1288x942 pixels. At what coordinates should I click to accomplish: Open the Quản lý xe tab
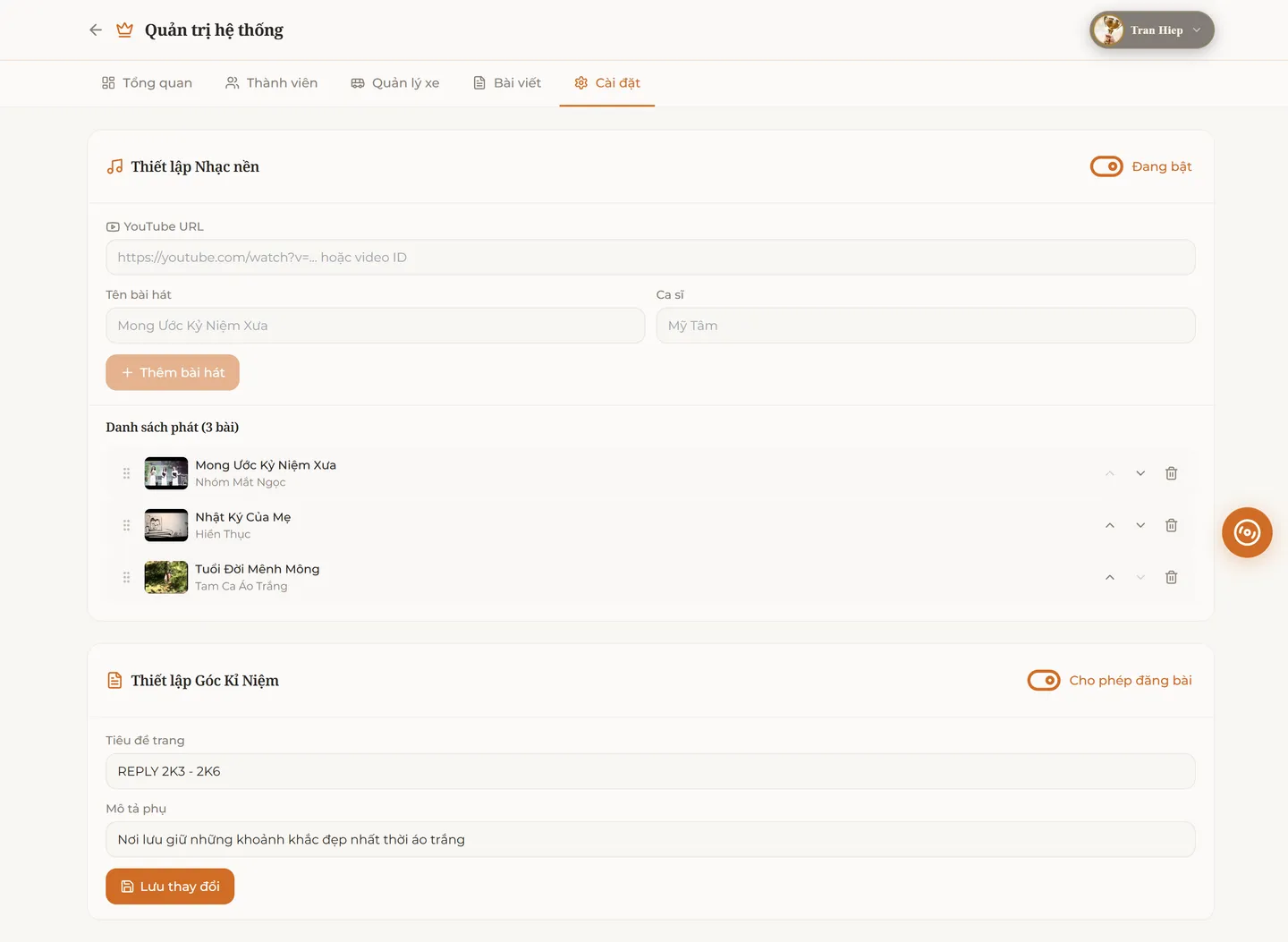394,83
